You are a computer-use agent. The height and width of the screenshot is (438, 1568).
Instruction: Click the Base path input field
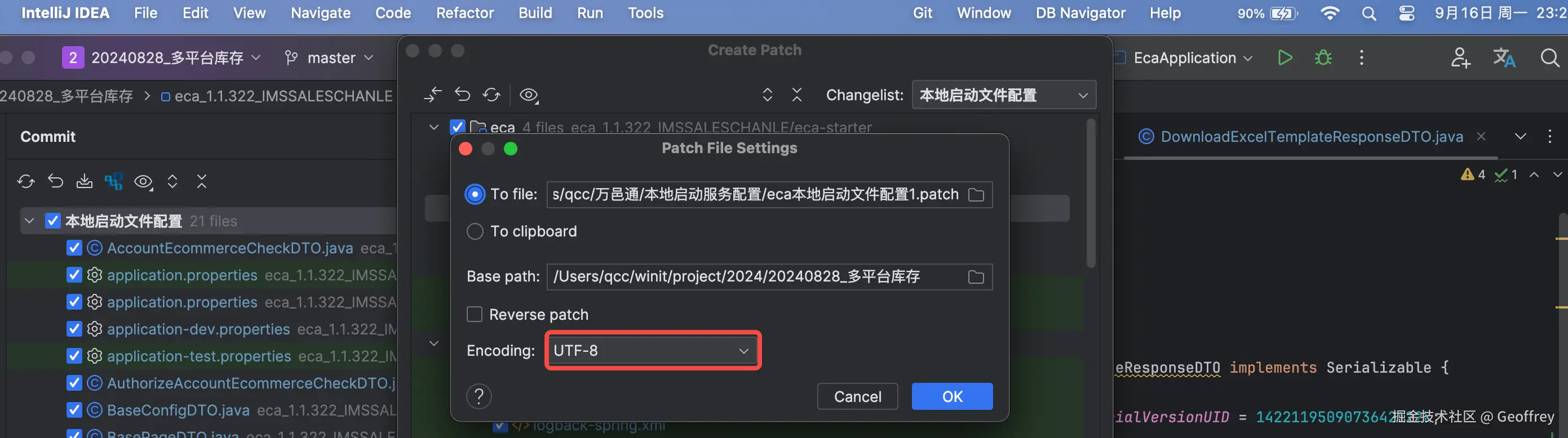[x=755, y=277]
